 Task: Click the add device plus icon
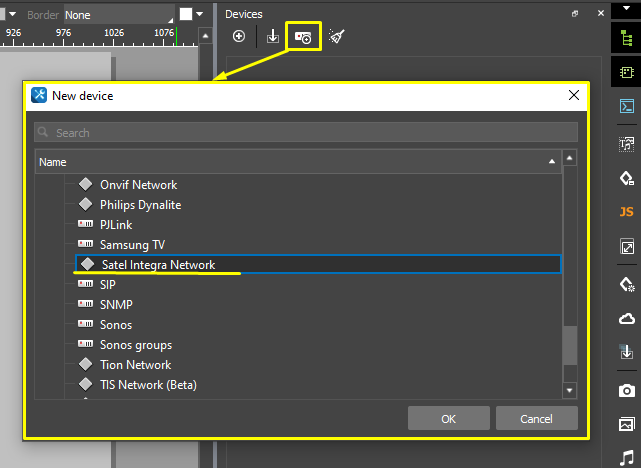click(x=239, y=37)
